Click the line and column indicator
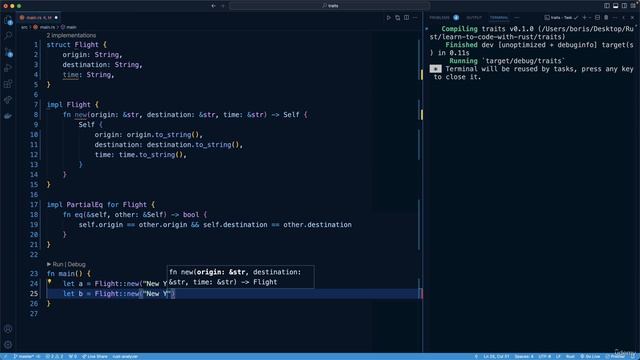Image resolution: width=640 pixels, height=360 pixels. (496, 356)
